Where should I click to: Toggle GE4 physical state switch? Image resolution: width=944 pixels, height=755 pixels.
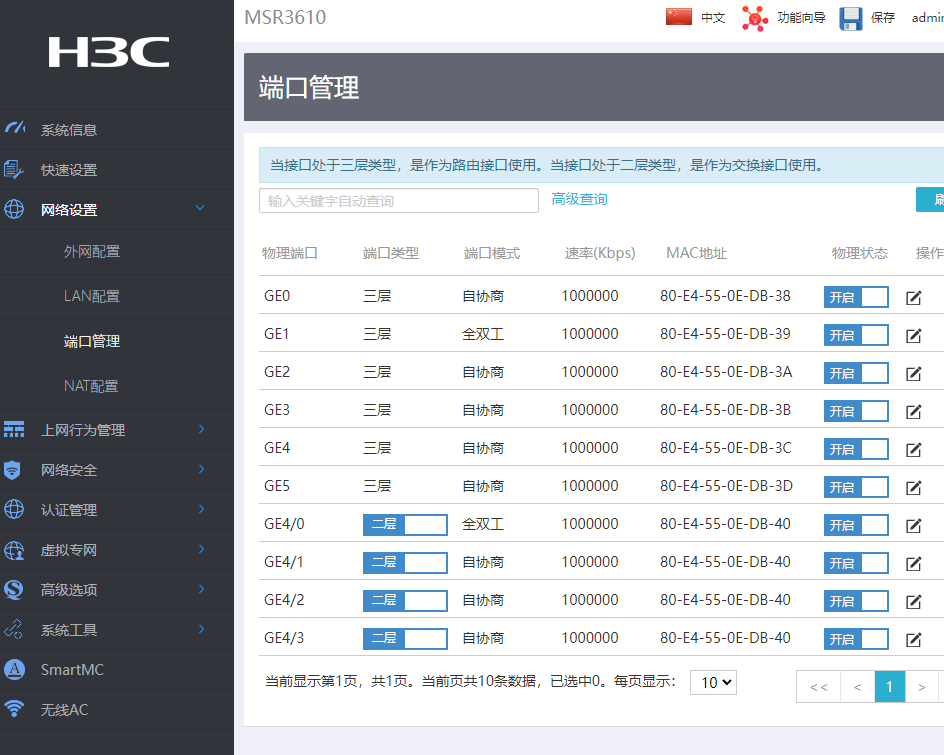(x=856, y=449)
